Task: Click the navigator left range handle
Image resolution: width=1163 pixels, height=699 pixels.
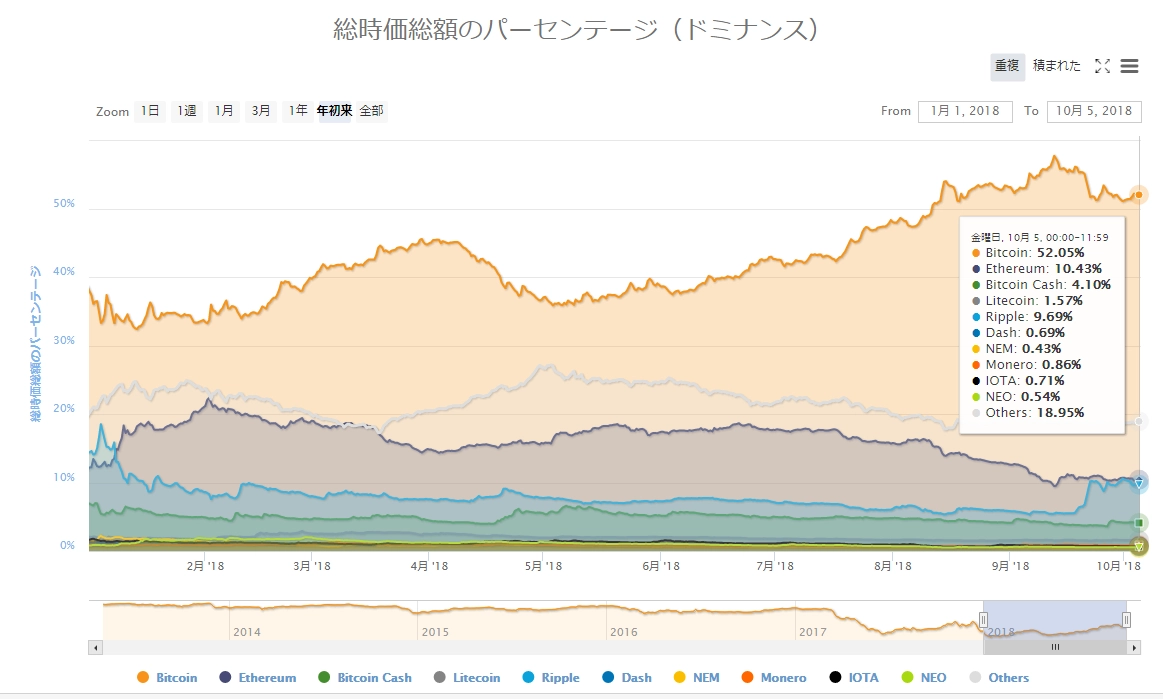Action: click(x=983, y=620)
